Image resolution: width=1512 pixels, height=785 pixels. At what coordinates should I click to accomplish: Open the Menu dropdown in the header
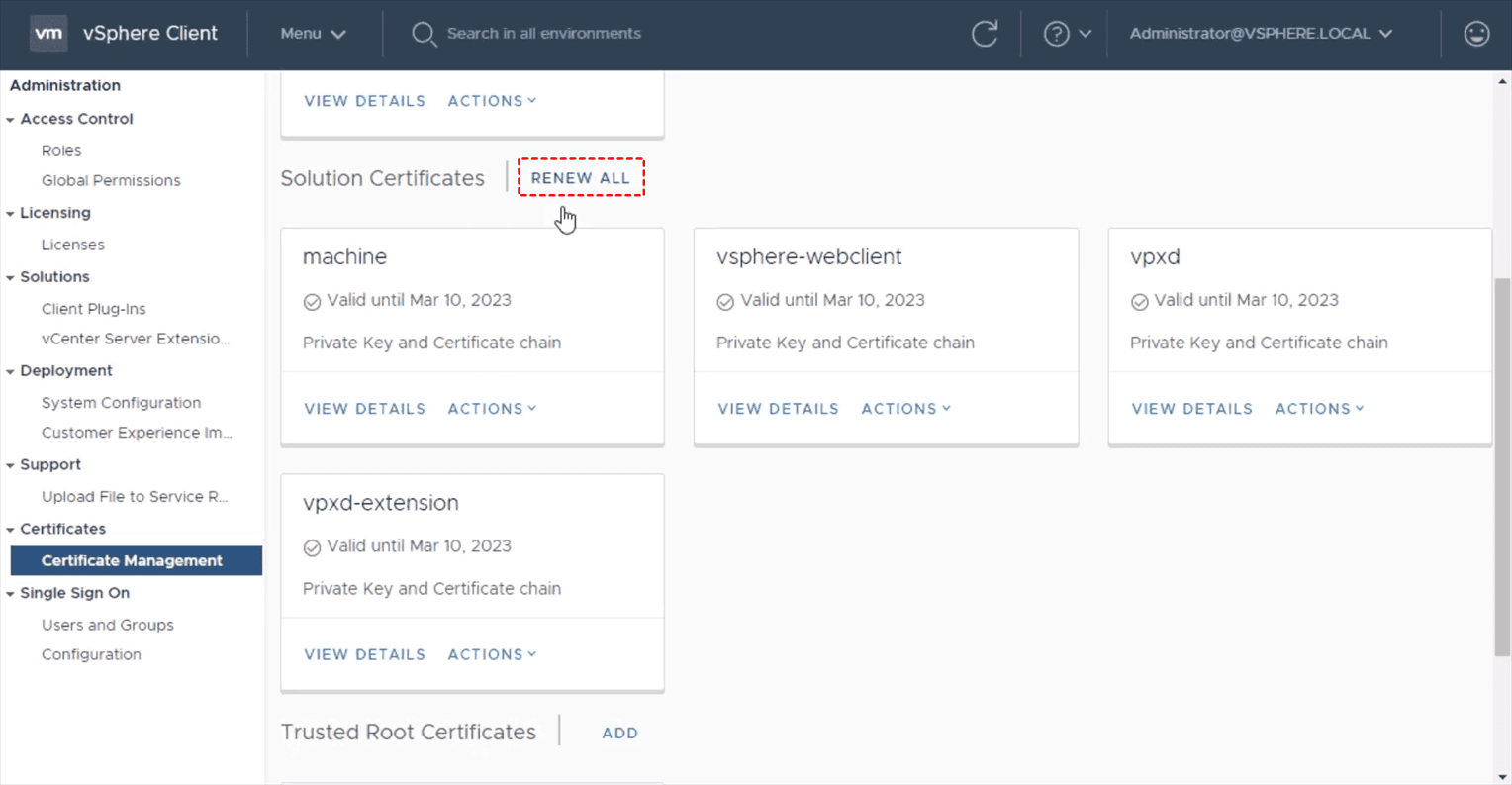tap(313, 34)
